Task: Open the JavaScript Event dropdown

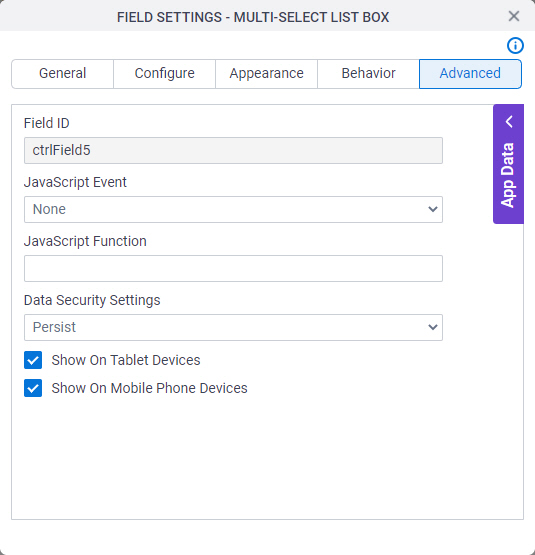Action: point(233,210)
